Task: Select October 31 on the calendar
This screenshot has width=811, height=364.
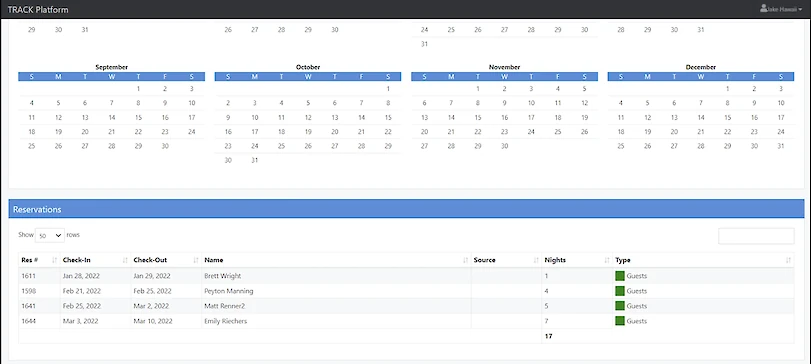Action: pyautogui.click(x=254, y=160)
